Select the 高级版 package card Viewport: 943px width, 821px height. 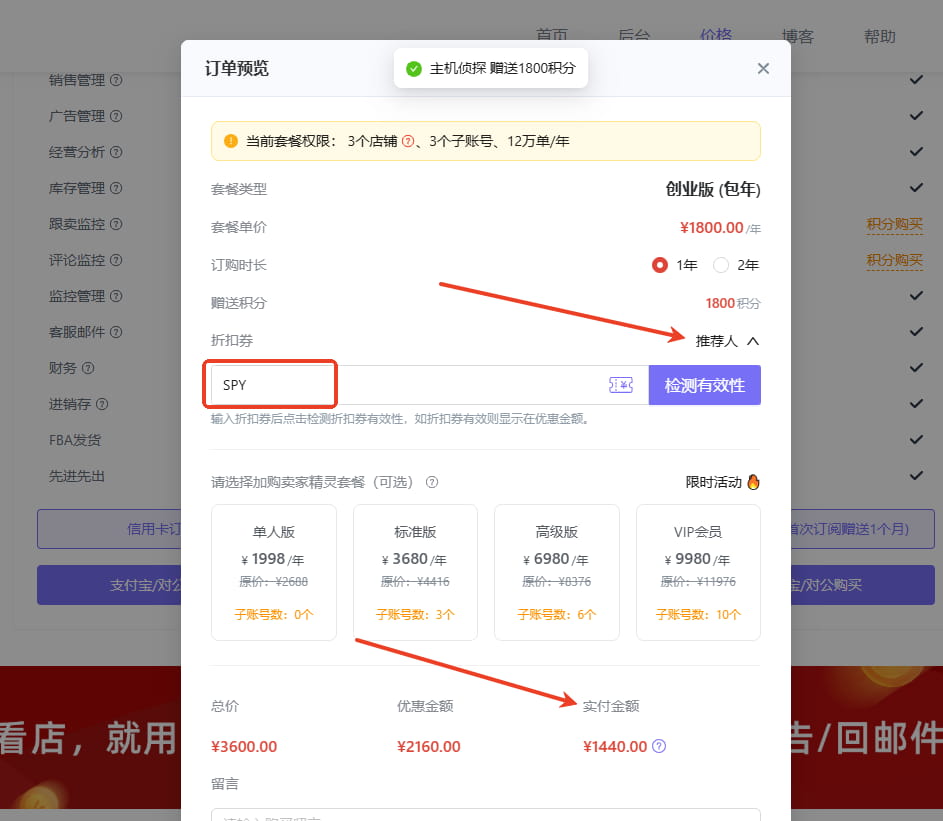click(556, 572)
